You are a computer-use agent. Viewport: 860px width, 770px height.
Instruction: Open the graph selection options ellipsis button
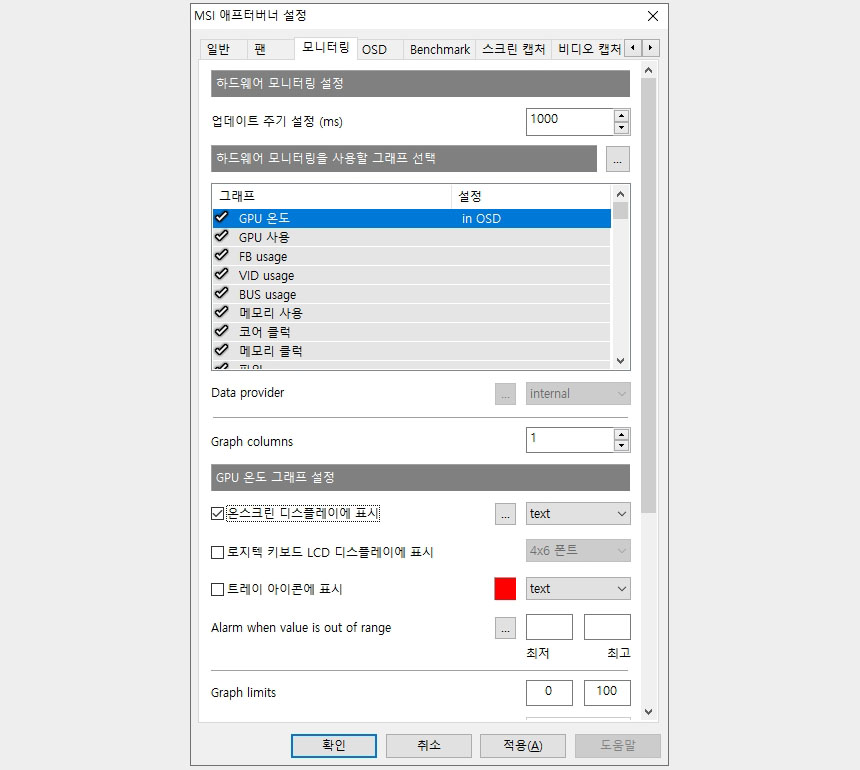pyautogui.click(x=618, y=159)
